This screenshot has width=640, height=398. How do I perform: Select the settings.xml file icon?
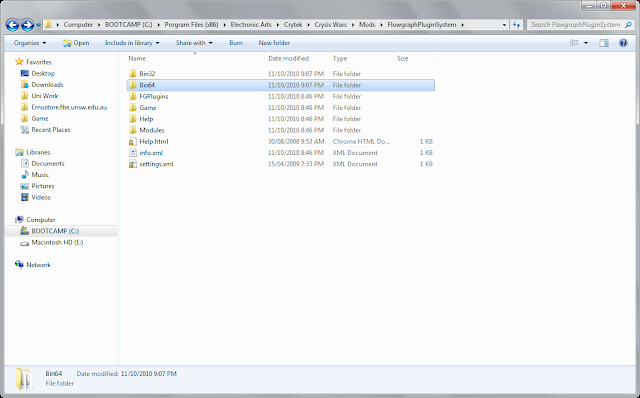[132, 164]
